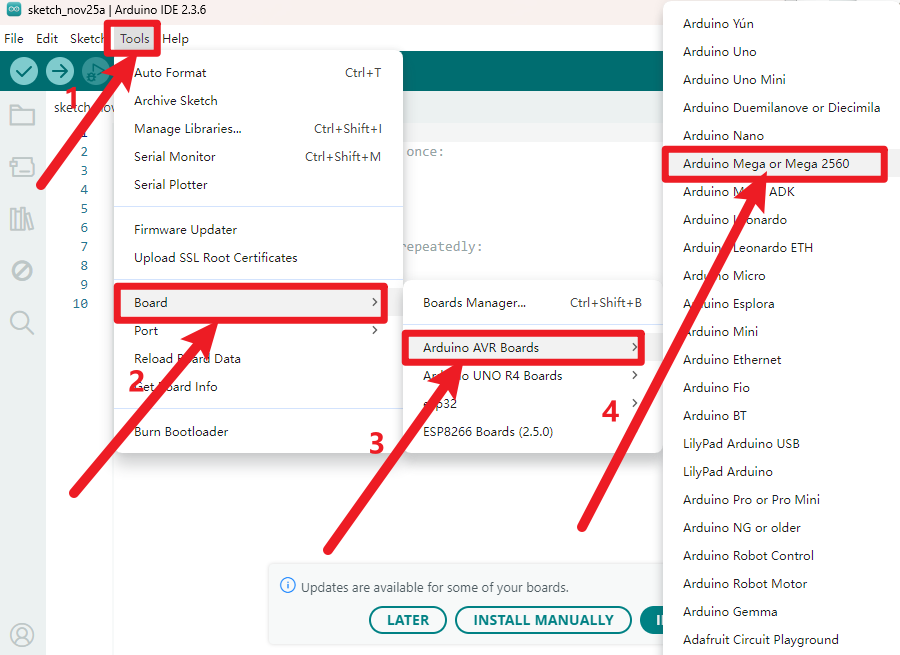Choose Arduino Robot Control board
This screenshot has height=655, width=900.
781,556
